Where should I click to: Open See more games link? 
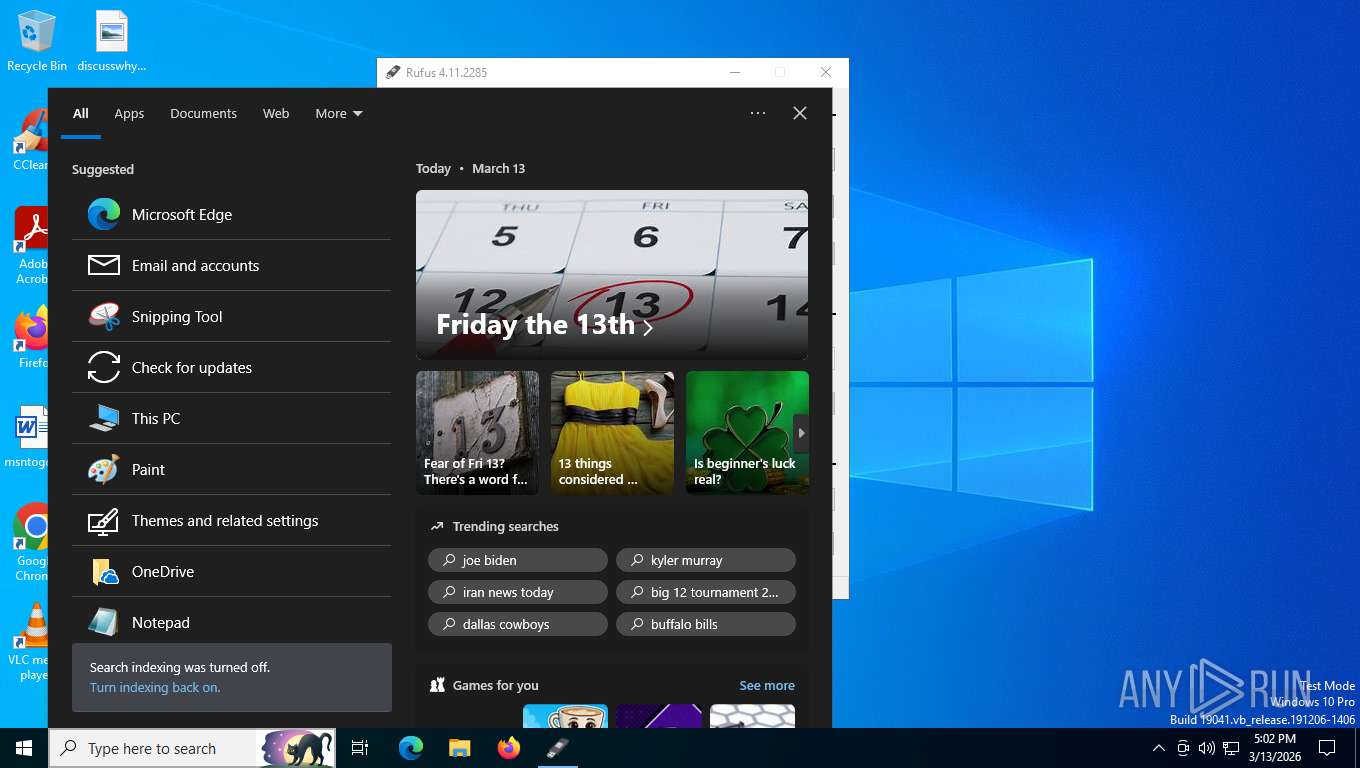(767, 685)
